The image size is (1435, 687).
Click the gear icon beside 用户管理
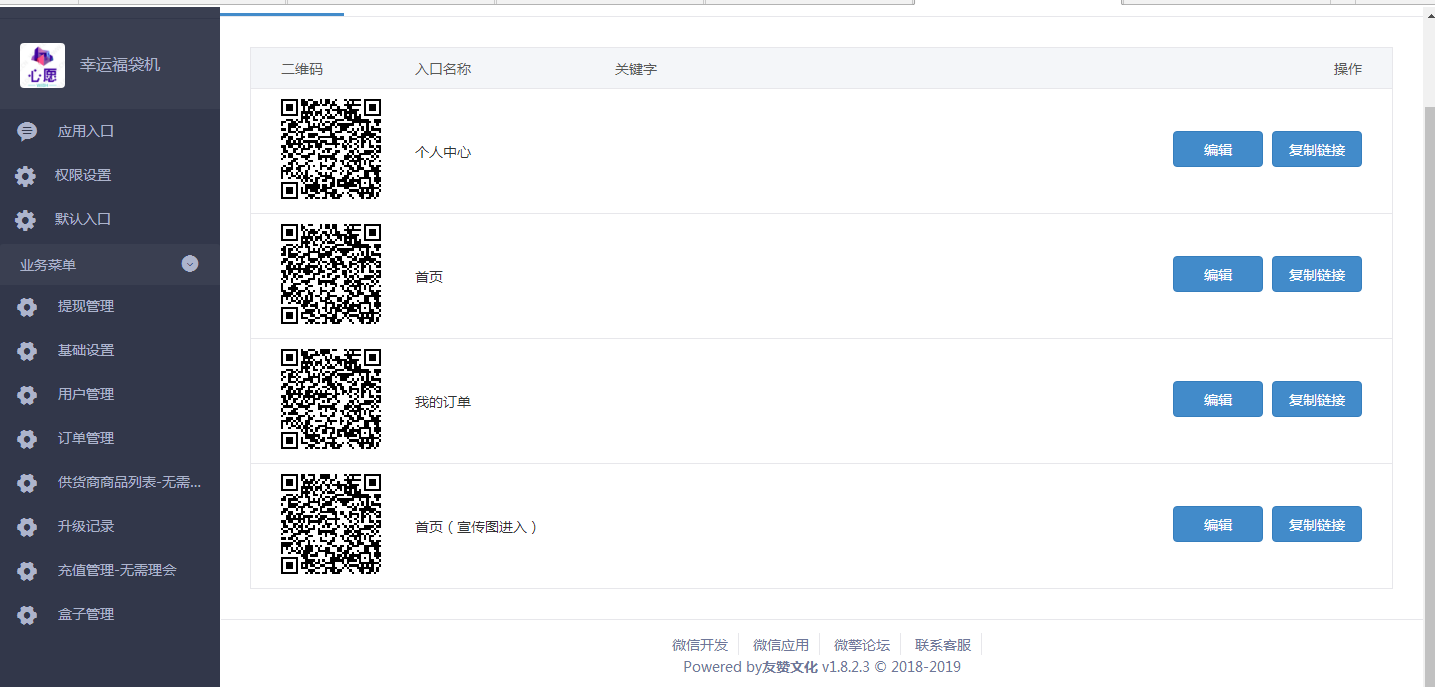(27, 395)
